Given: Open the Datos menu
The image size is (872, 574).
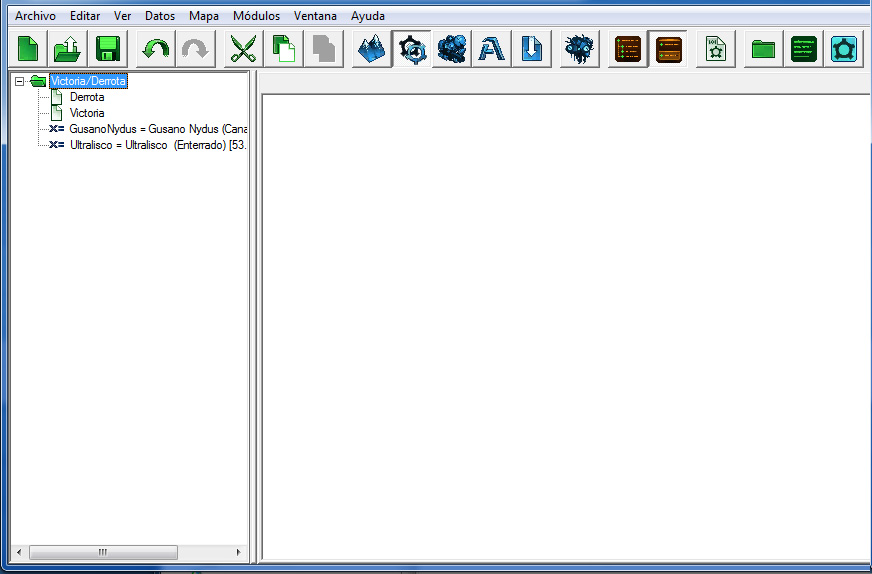Looking at the screenshot, I should (x=160, y=16).
